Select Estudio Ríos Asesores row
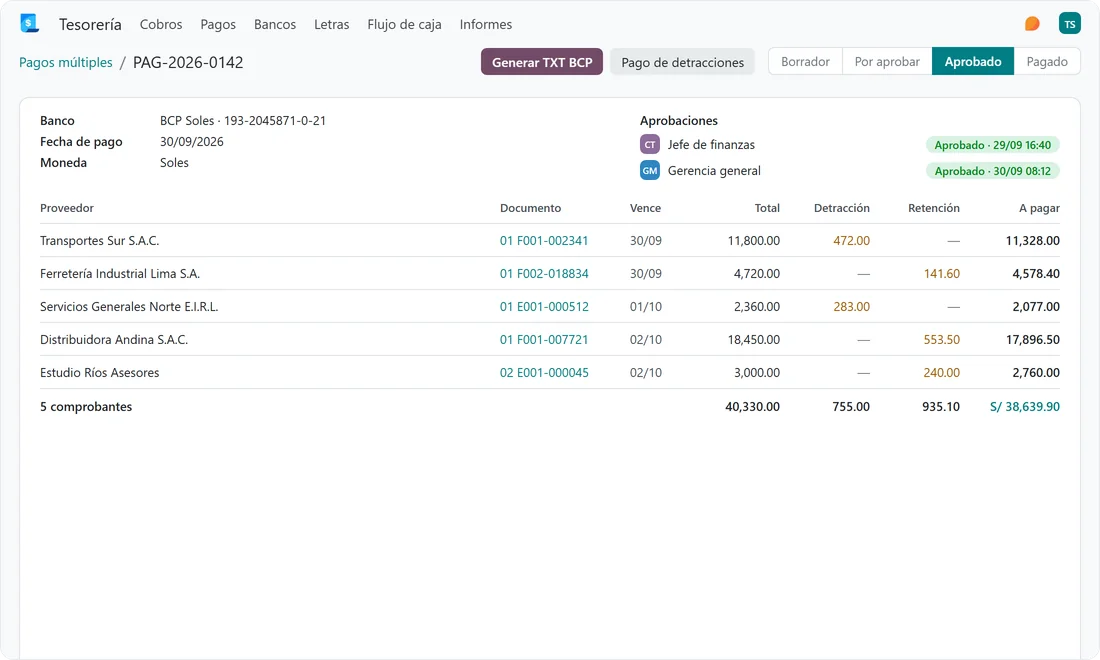Image resolution: width=1100 pixels, height=660 pixels. coord(550,372)
